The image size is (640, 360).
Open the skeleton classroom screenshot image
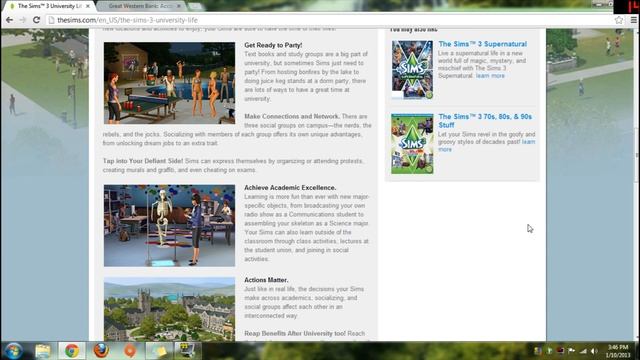[169, 226]
